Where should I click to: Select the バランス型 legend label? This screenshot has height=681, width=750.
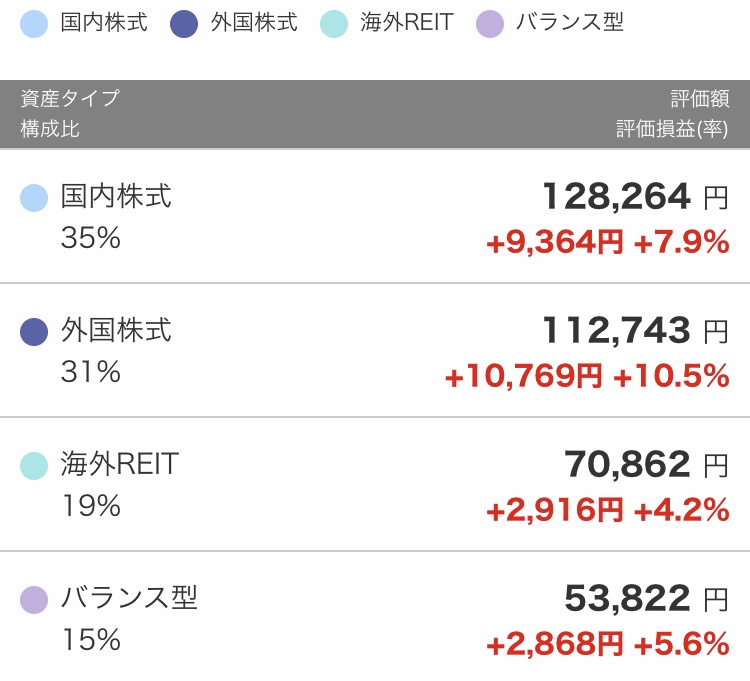(570, 22)
